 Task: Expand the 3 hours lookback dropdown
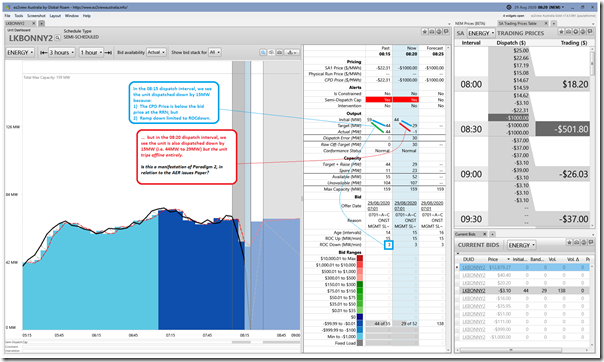(62, 52)
